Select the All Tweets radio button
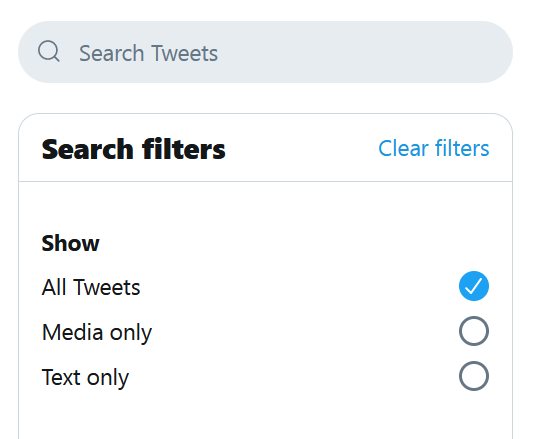 coord(474,286)
